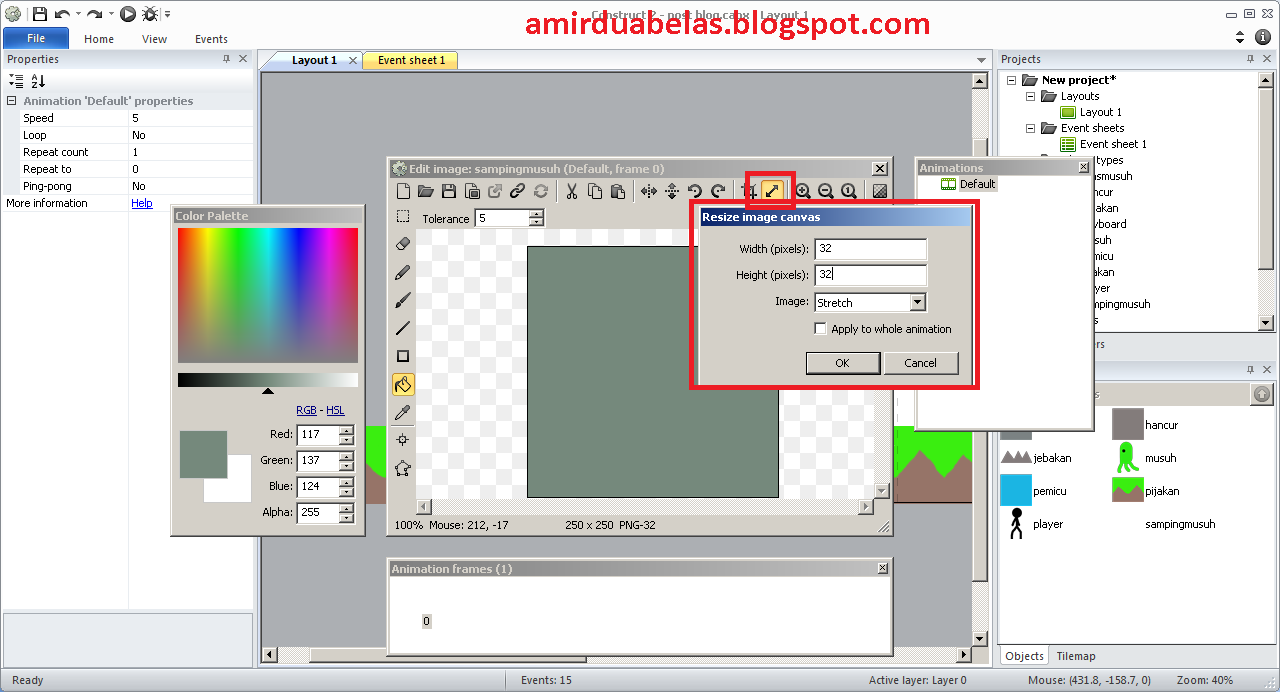Undo the last image edit

694,191
